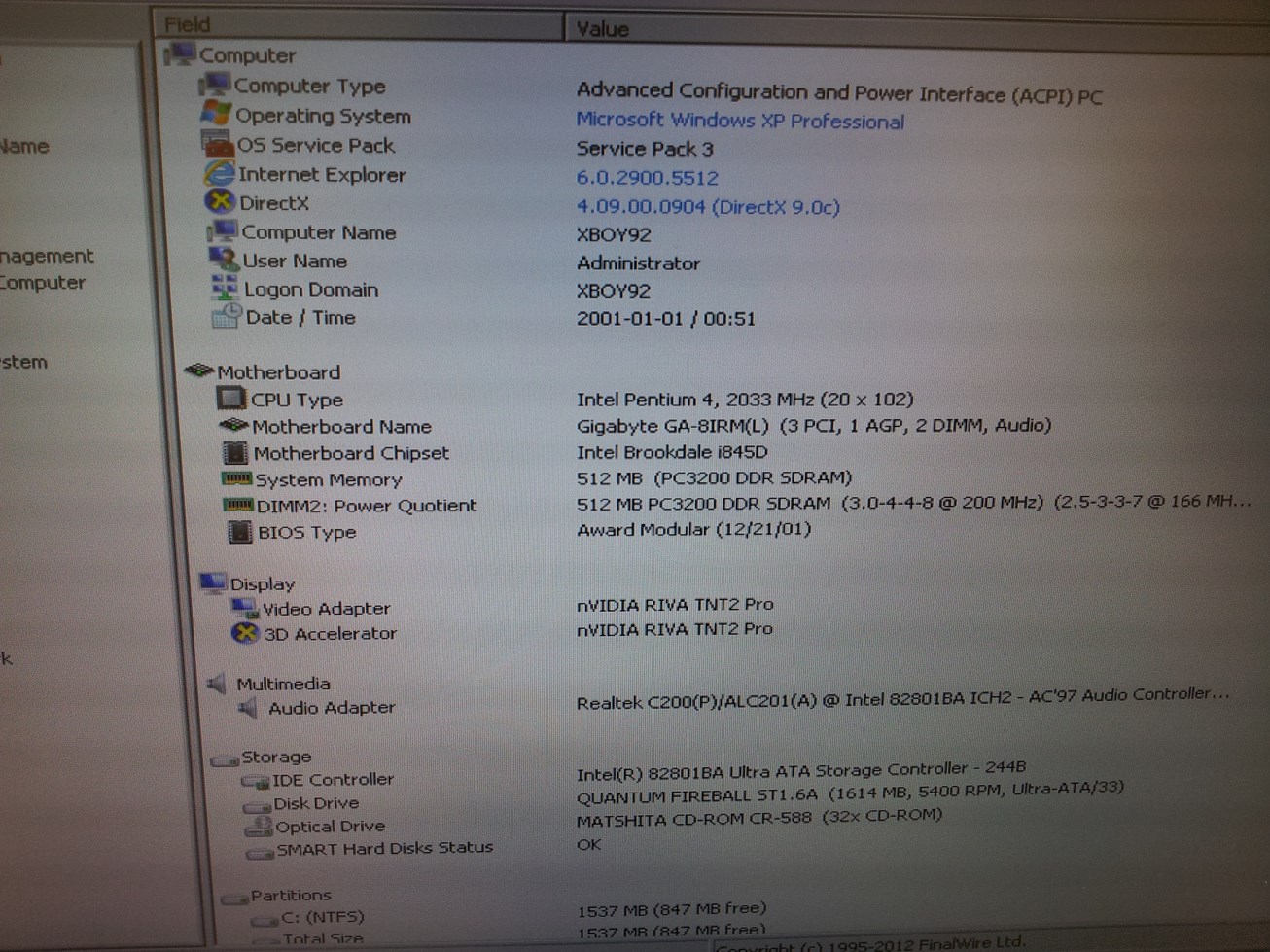Select the Storage section label

(x=276, y=757)
